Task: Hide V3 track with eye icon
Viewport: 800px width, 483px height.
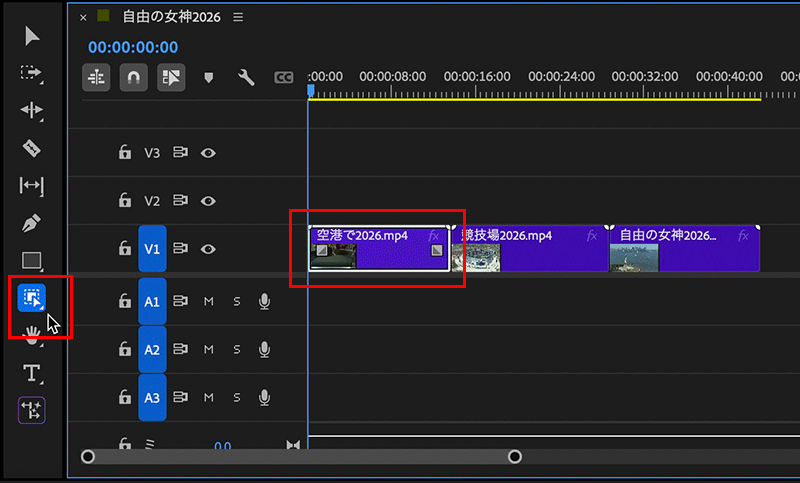Action: pyautogui.click(x=208, y=153)
